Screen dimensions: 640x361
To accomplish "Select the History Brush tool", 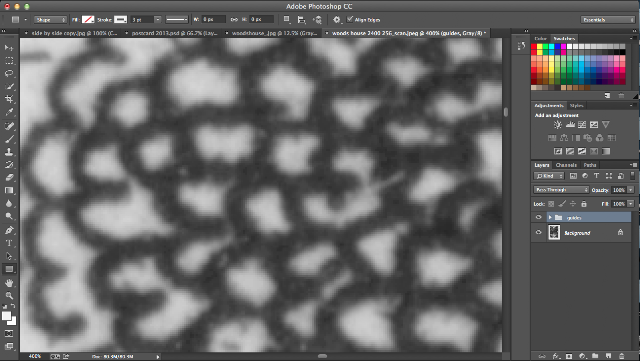I will click(9, 165).
